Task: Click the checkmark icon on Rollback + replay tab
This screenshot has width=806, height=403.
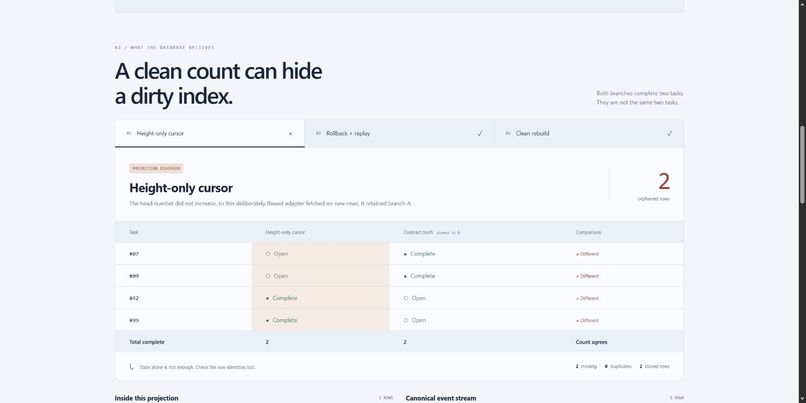Action: click(x=480, y=133)
